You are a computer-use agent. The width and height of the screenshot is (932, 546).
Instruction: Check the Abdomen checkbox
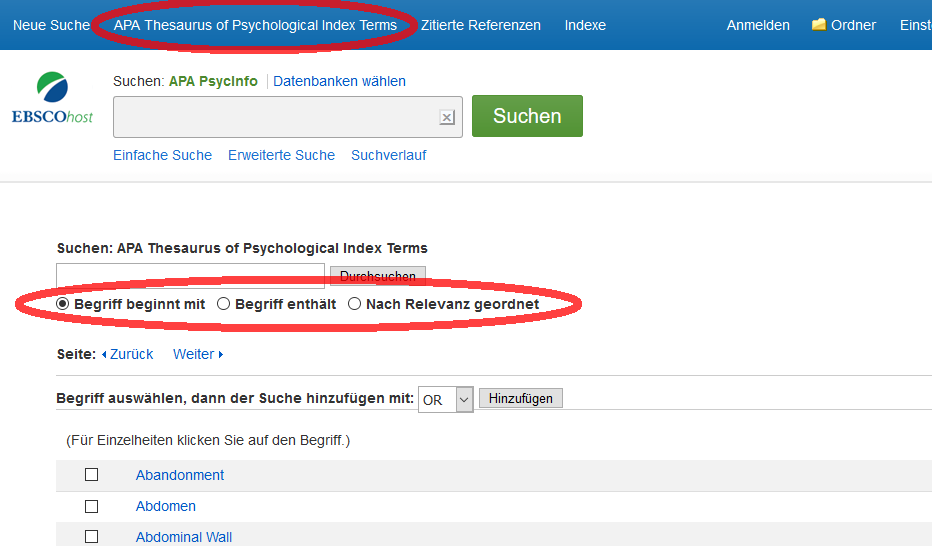click(x=92, y=506)
